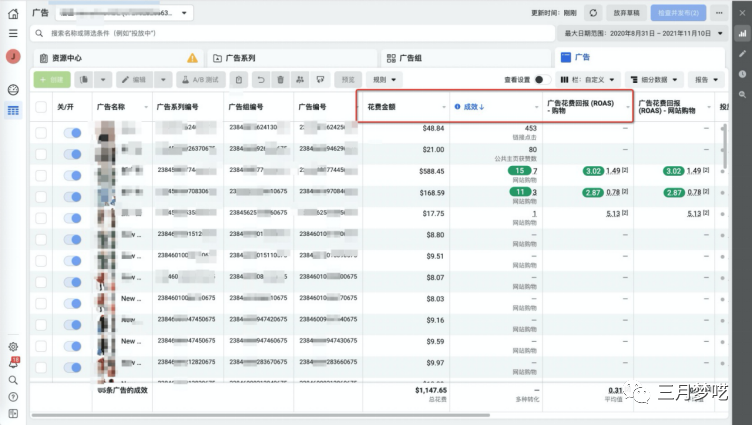Click the A/B 测试 flask button
The image size is (753, 425).
(201, 79)
